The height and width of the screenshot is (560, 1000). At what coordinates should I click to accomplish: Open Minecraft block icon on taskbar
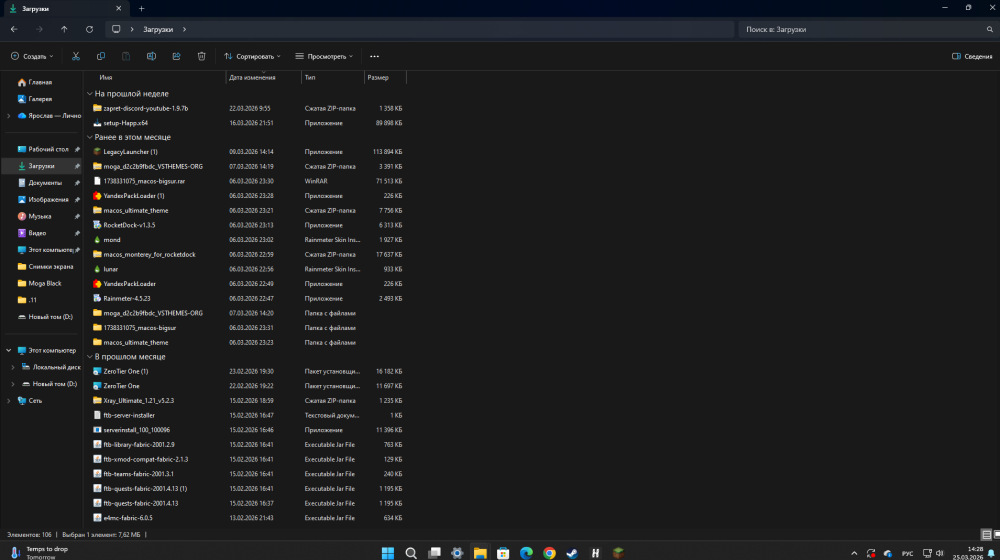click(618, 552)
